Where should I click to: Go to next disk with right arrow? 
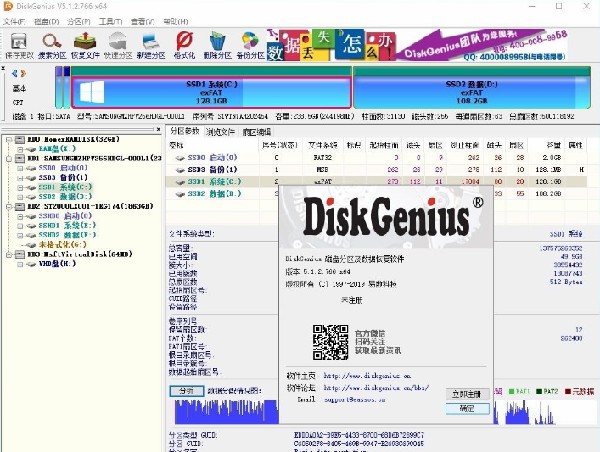tap(23, 73)
